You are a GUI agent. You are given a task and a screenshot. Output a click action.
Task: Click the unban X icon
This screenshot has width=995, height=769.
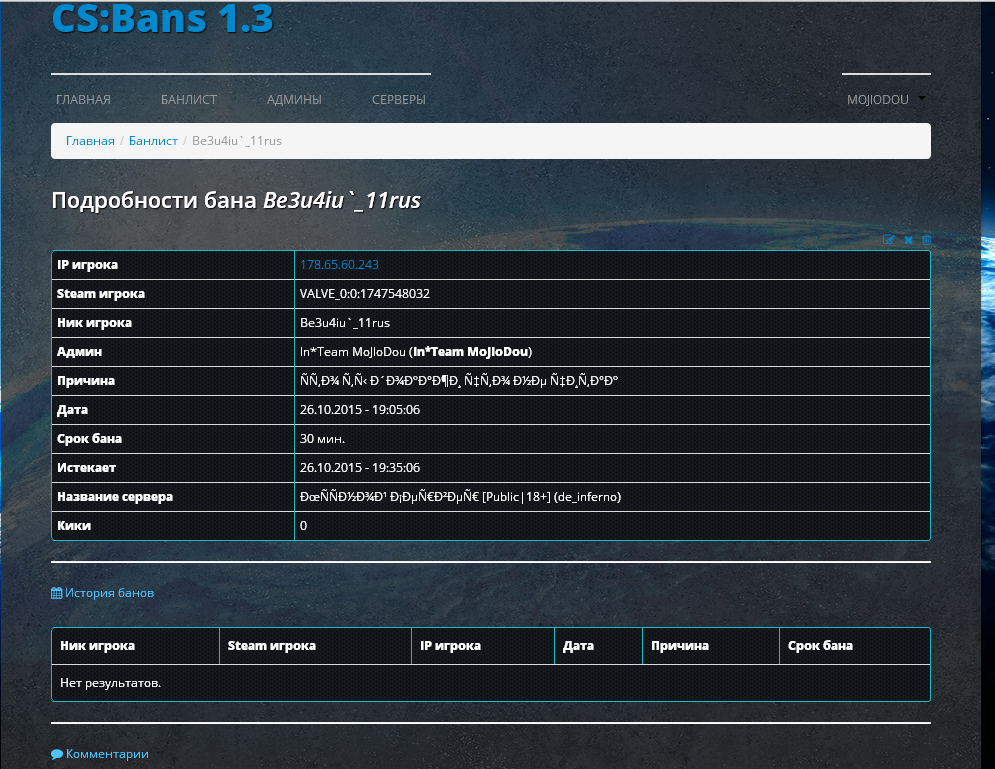point(908,240)
